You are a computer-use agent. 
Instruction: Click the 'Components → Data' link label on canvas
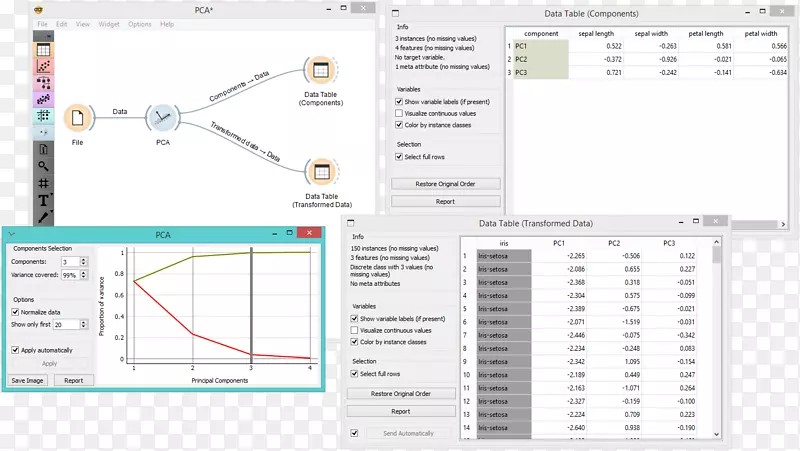tap(239, 86)
